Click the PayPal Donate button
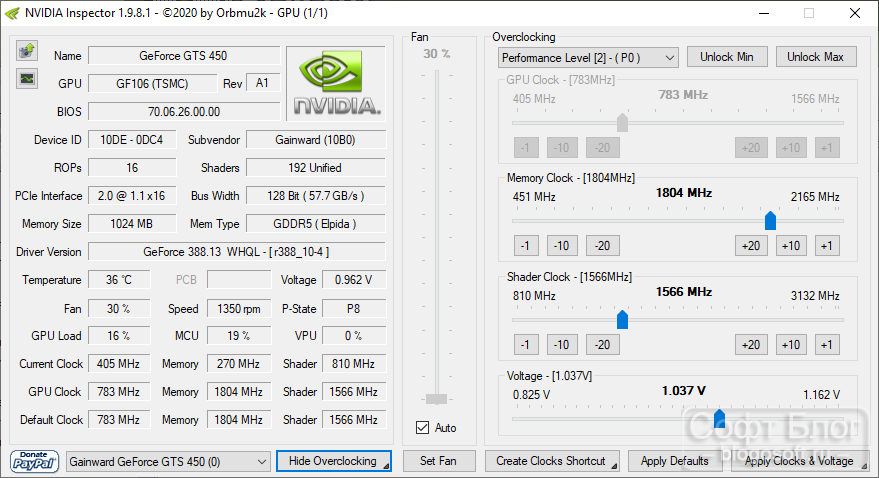Viewport: 879px width, 478px height. coord(34,461)
